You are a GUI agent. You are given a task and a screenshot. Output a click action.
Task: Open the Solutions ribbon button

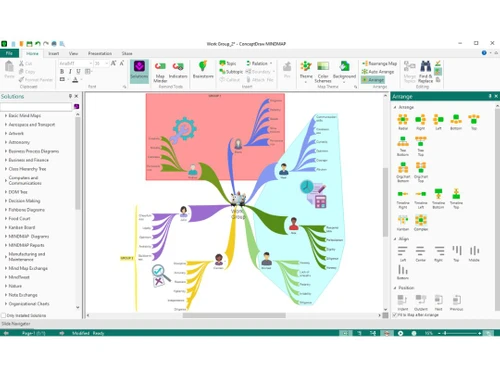[139, 71]
